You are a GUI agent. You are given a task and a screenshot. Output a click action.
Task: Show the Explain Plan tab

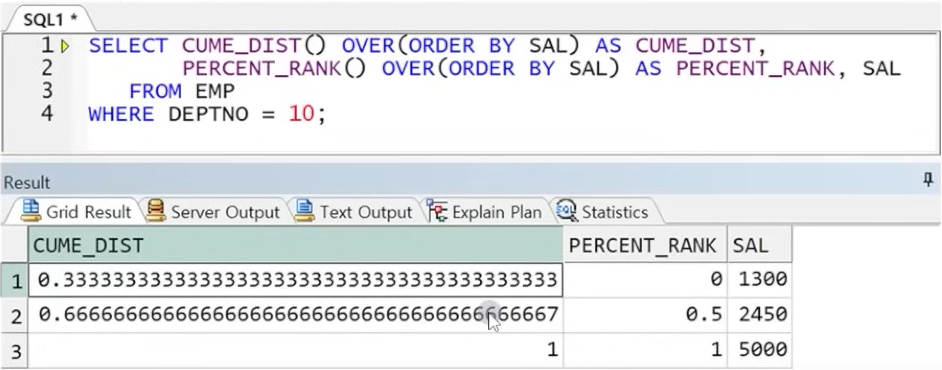pos(485,212)
